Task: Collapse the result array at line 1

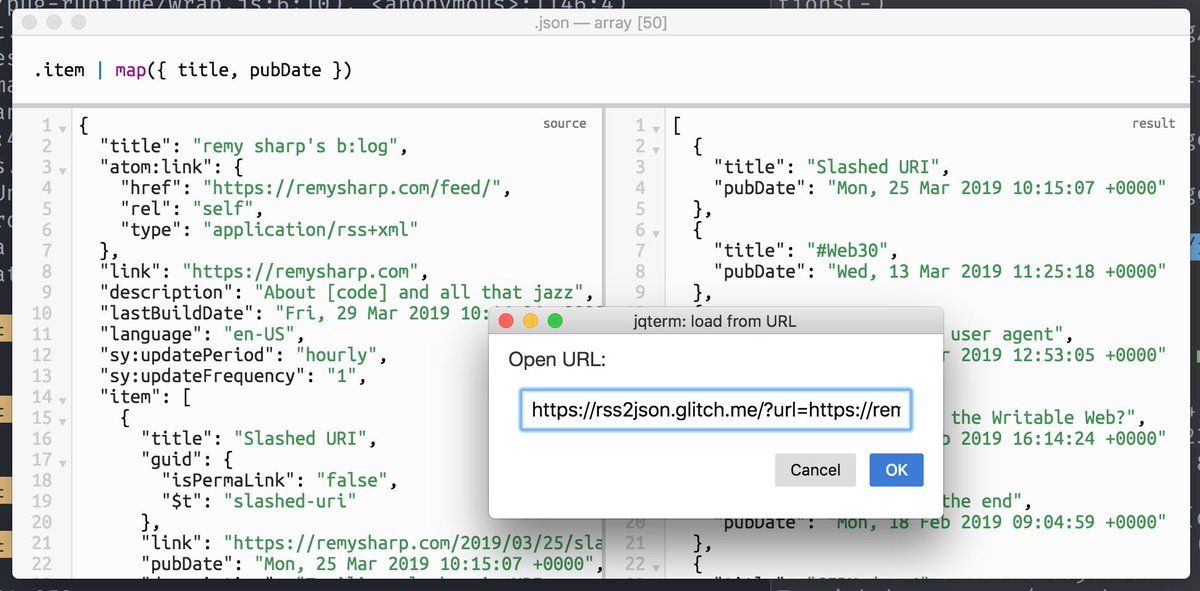Action: 657,128
